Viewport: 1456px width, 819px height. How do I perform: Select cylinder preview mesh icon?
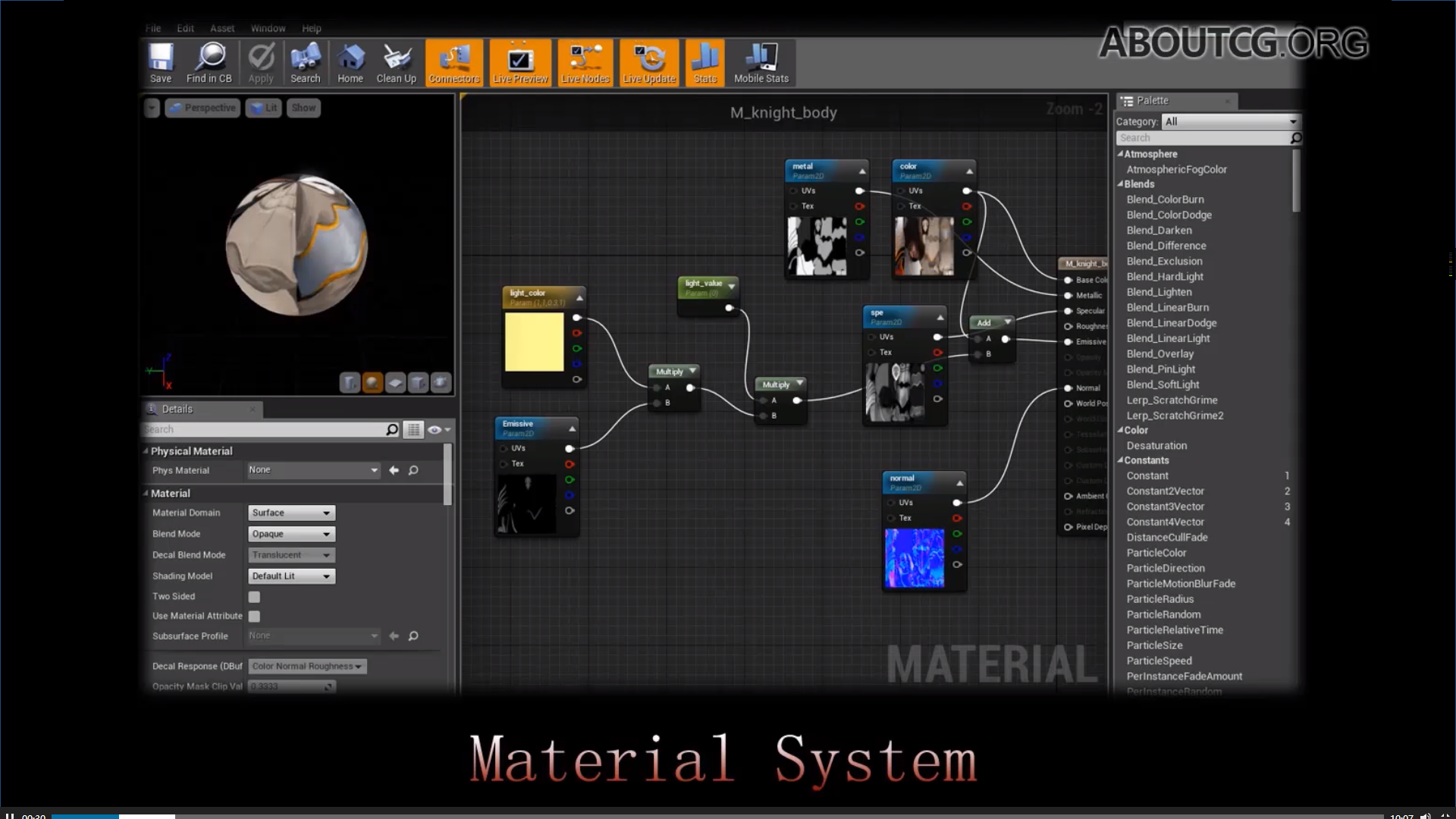click(350, 383)
